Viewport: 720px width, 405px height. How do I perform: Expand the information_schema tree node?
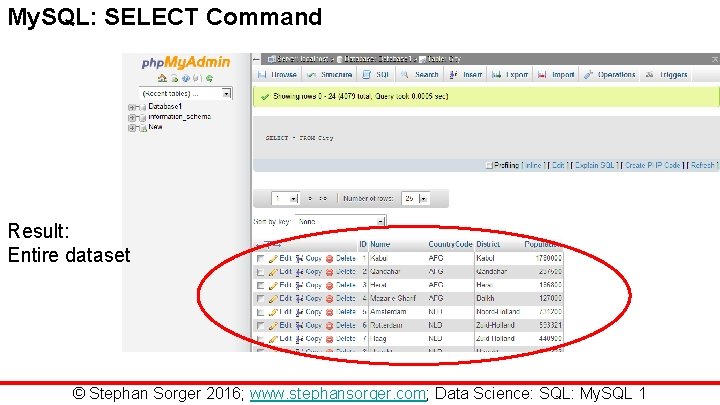tap(132, 118)
